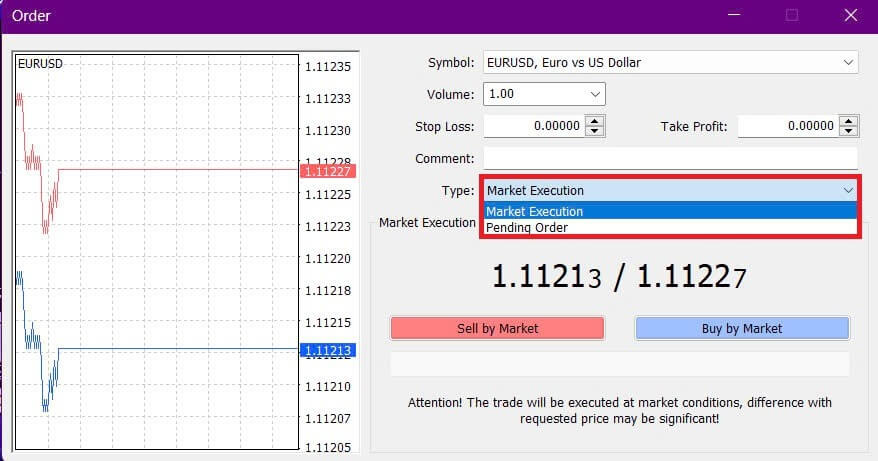Image resolution: width=878 pixels, height=461 pixels.
Task: Click the EURUSD label on the chart
Action: tap(39, 63)
